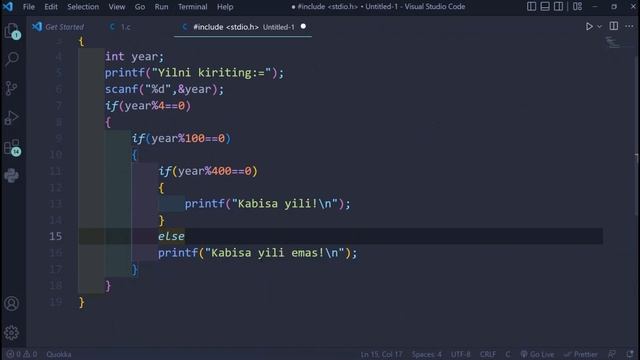Toggle bottom panel layout icon

click(x=545, y=7)
